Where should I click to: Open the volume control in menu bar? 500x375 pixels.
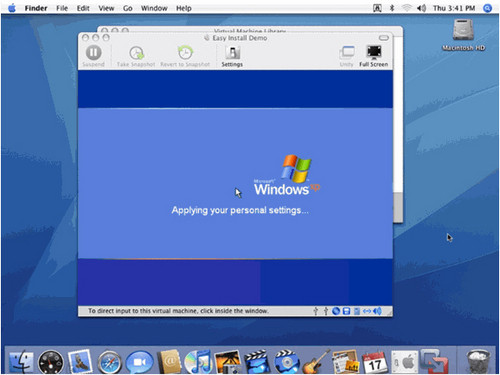(421, 8)
